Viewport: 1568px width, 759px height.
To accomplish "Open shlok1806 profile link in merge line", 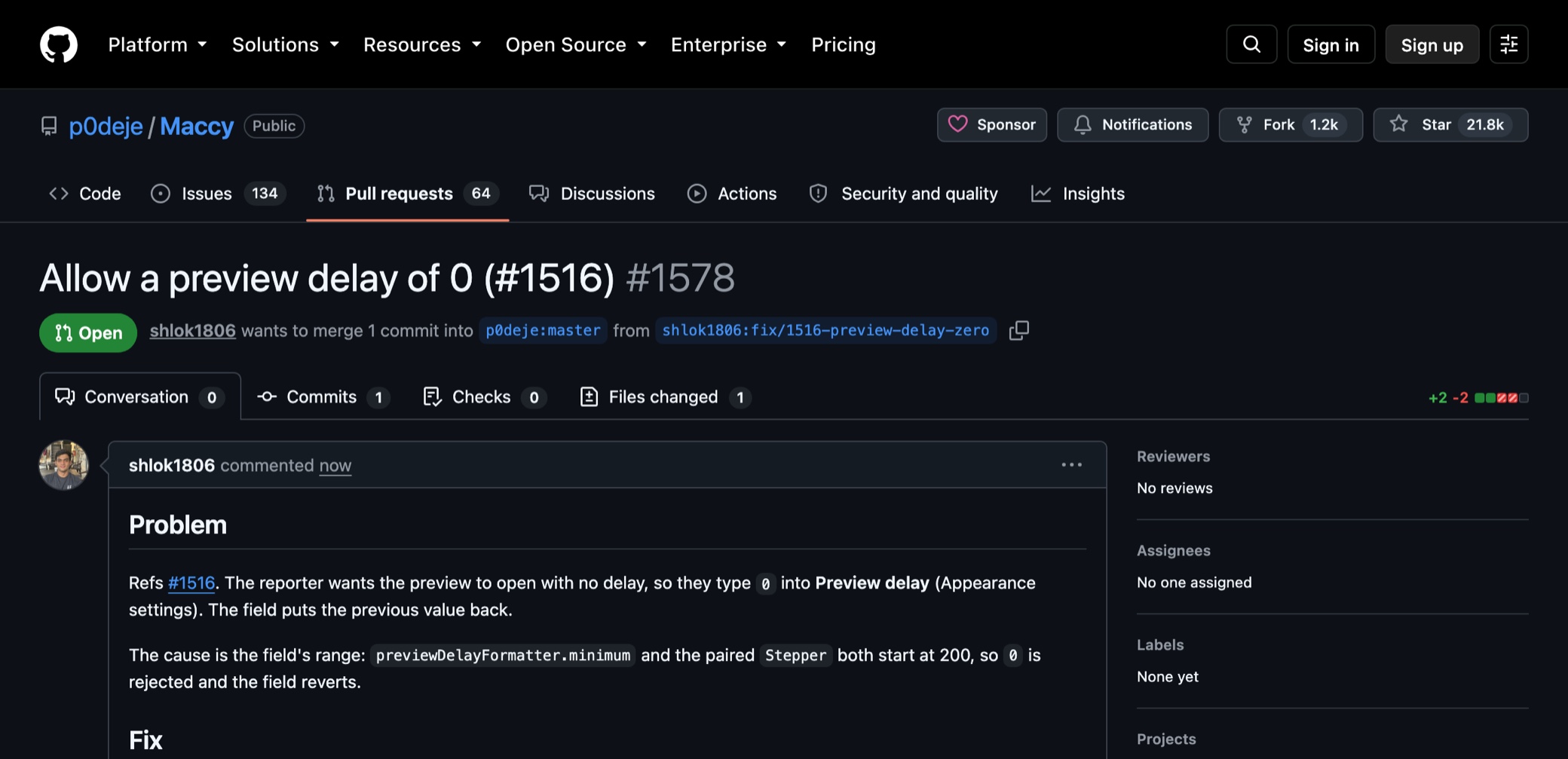I will tap(192, 330).
